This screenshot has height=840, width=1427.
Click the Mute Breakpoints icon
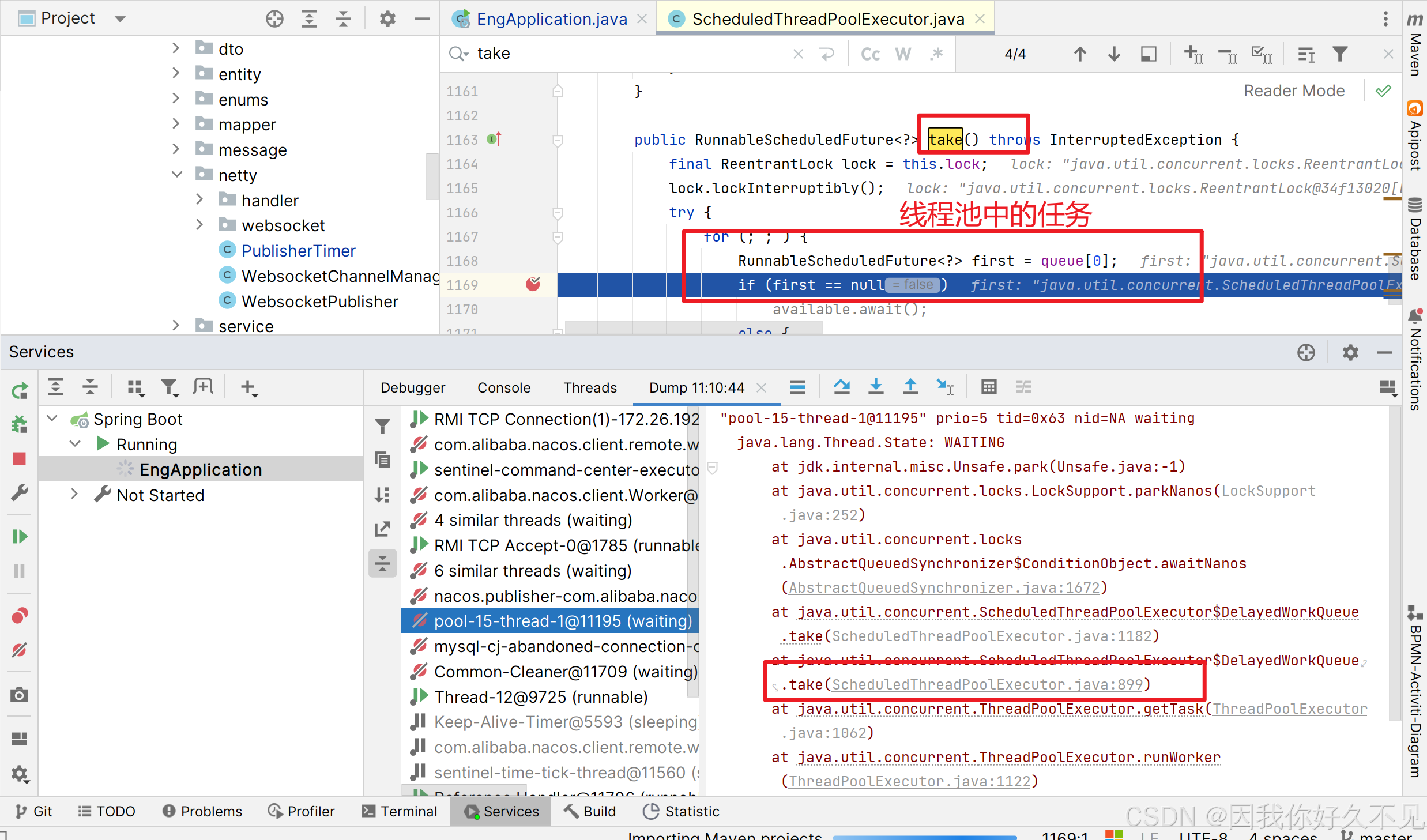click(x=19, y=650)
